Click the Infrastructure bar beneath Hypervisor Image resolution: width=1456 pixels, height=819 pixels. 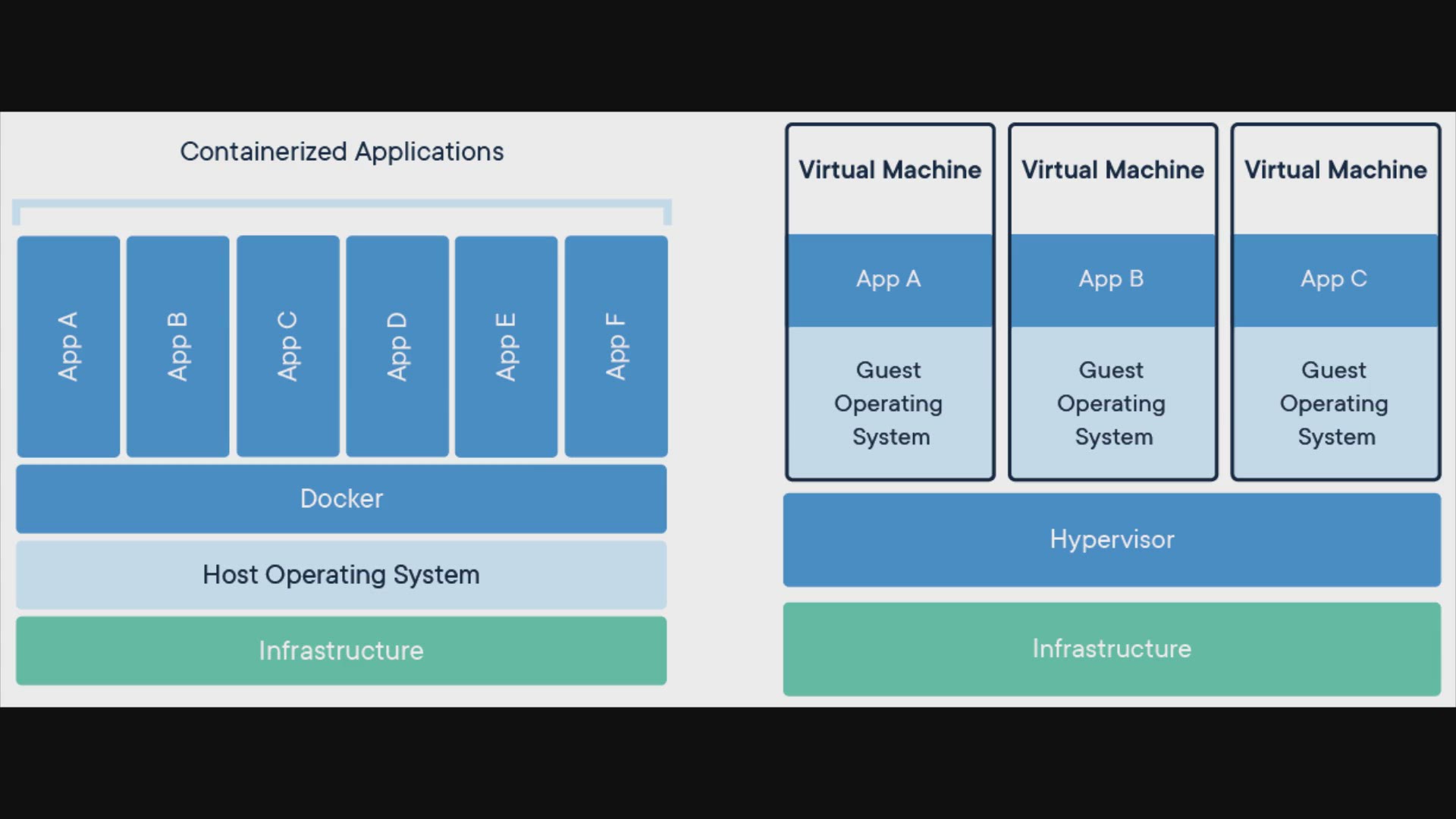1112,649
